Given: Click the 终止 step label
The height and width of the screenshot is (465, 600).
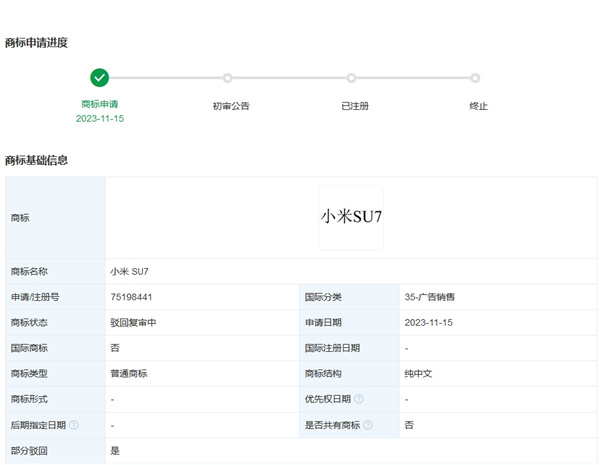Looking at the screenshot, I should (478, 106).
